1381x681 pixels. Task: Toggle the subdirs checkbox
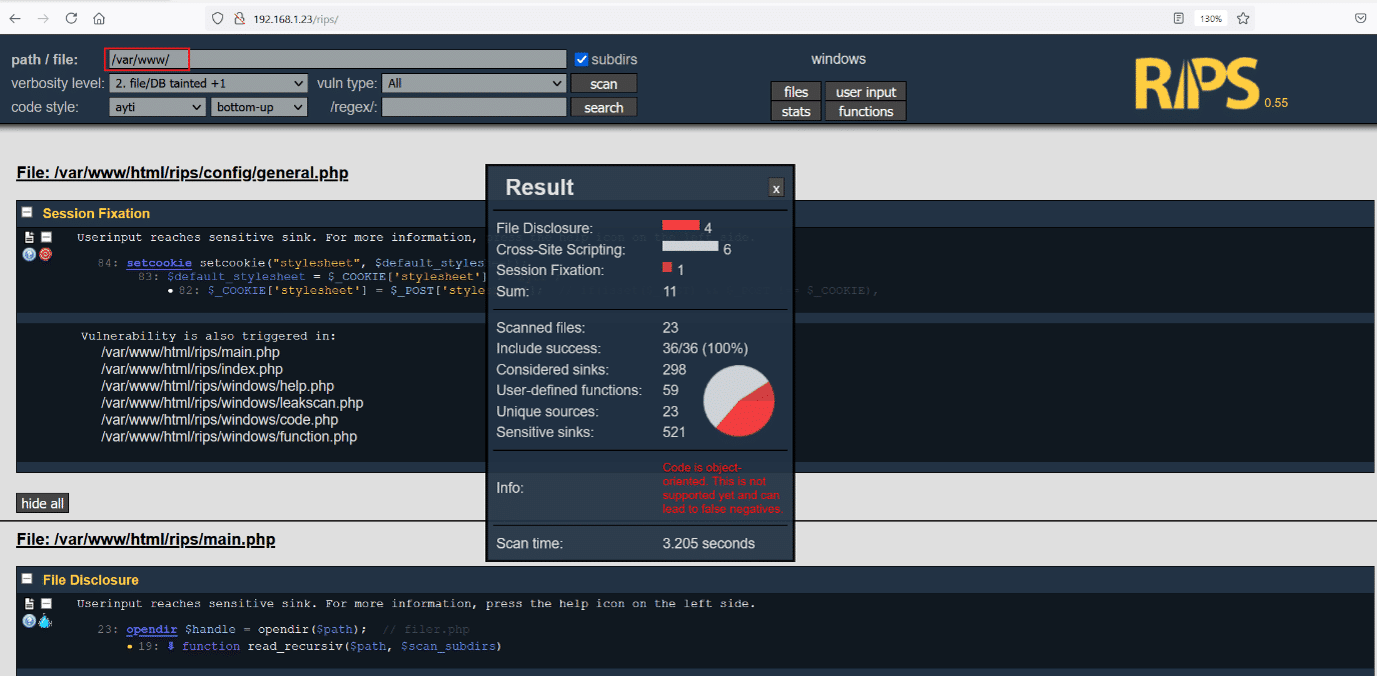582,60
